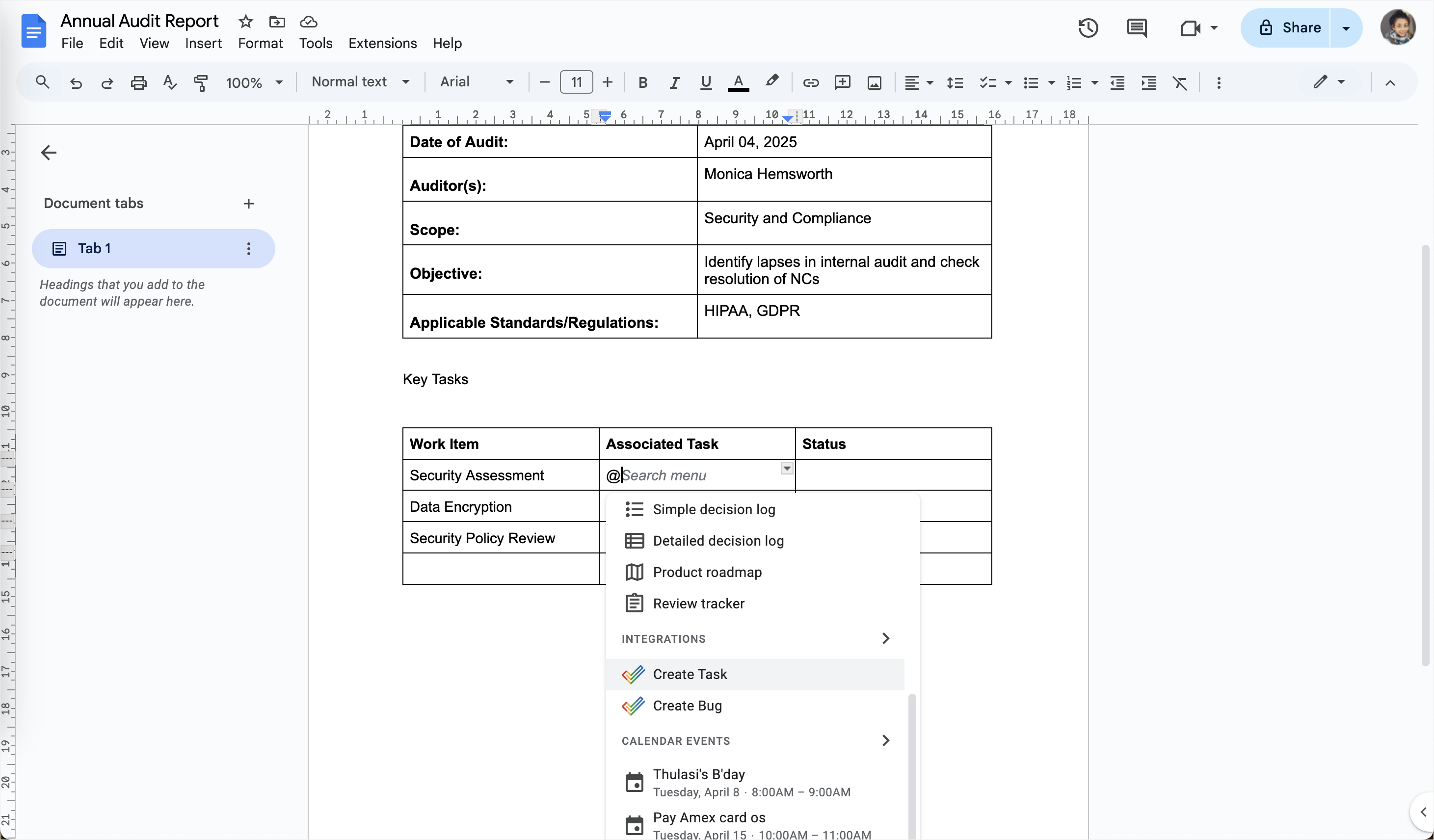Open the highlight color picker

(771, 82)
